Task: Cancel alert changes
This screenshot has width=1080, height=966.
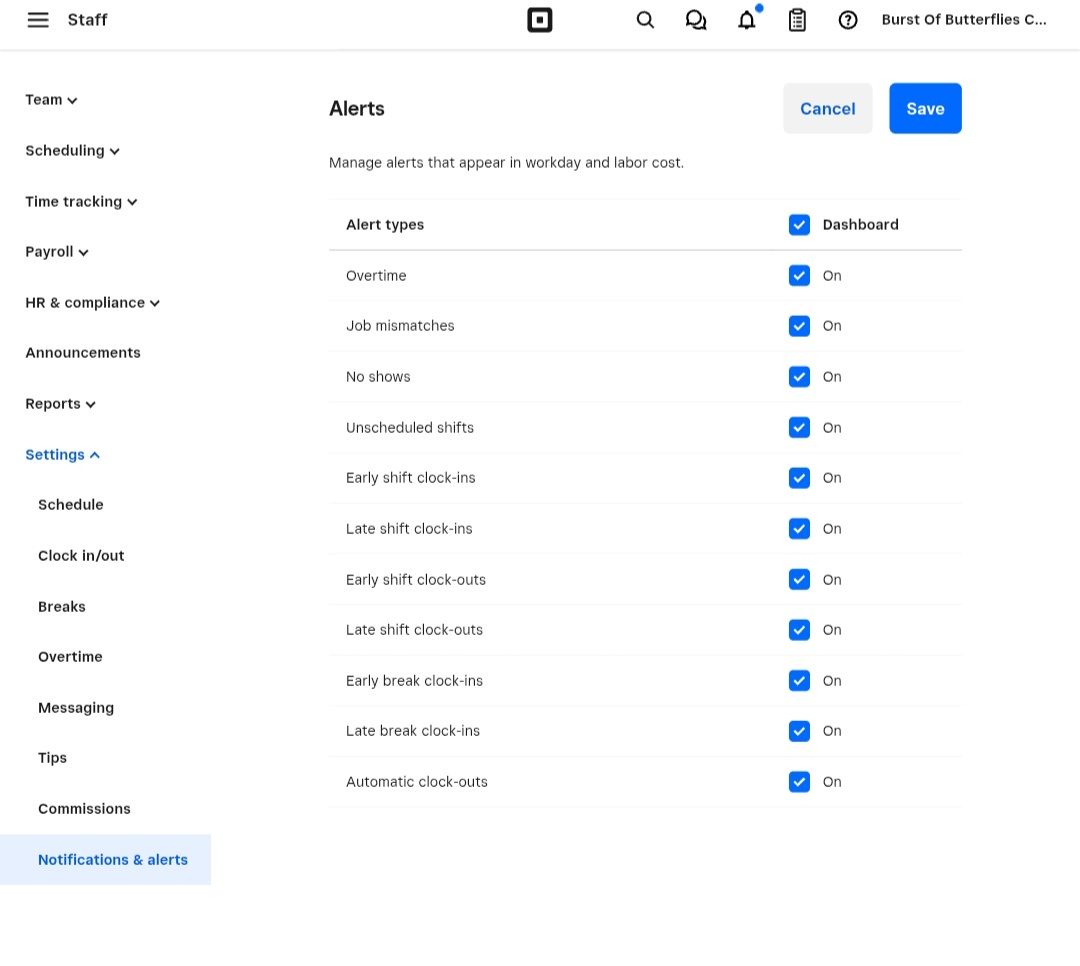Action: click(x=827, y=109)
